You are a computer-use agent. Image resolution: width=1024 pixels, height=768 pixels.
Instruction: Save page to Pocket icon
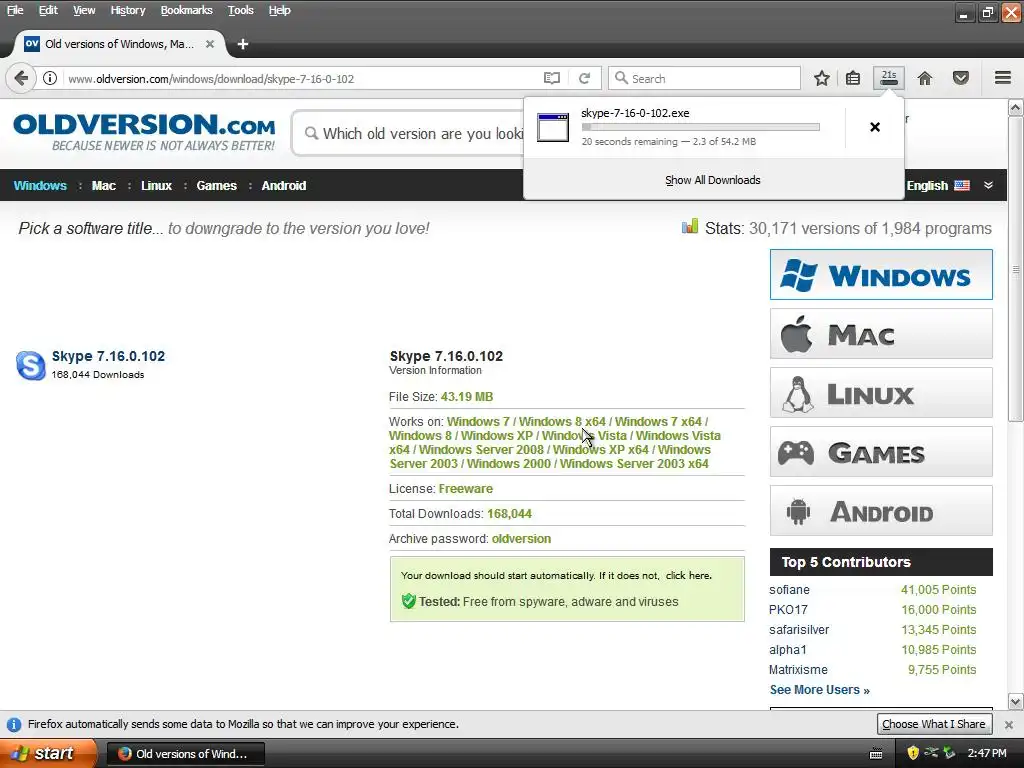(961, 78)
